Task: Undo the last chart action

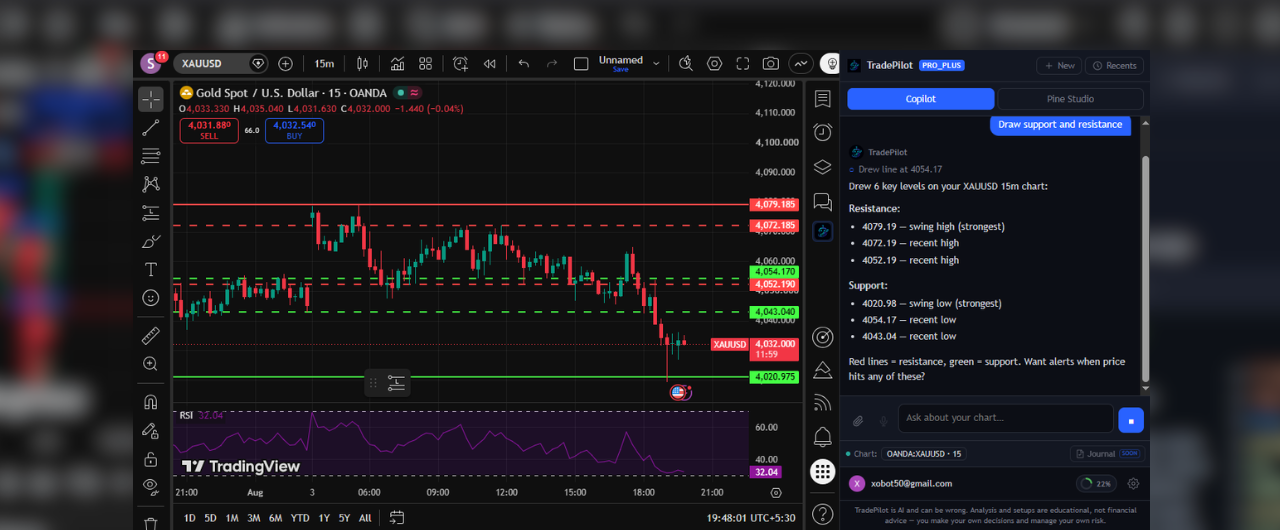Action: coord(524,63)
